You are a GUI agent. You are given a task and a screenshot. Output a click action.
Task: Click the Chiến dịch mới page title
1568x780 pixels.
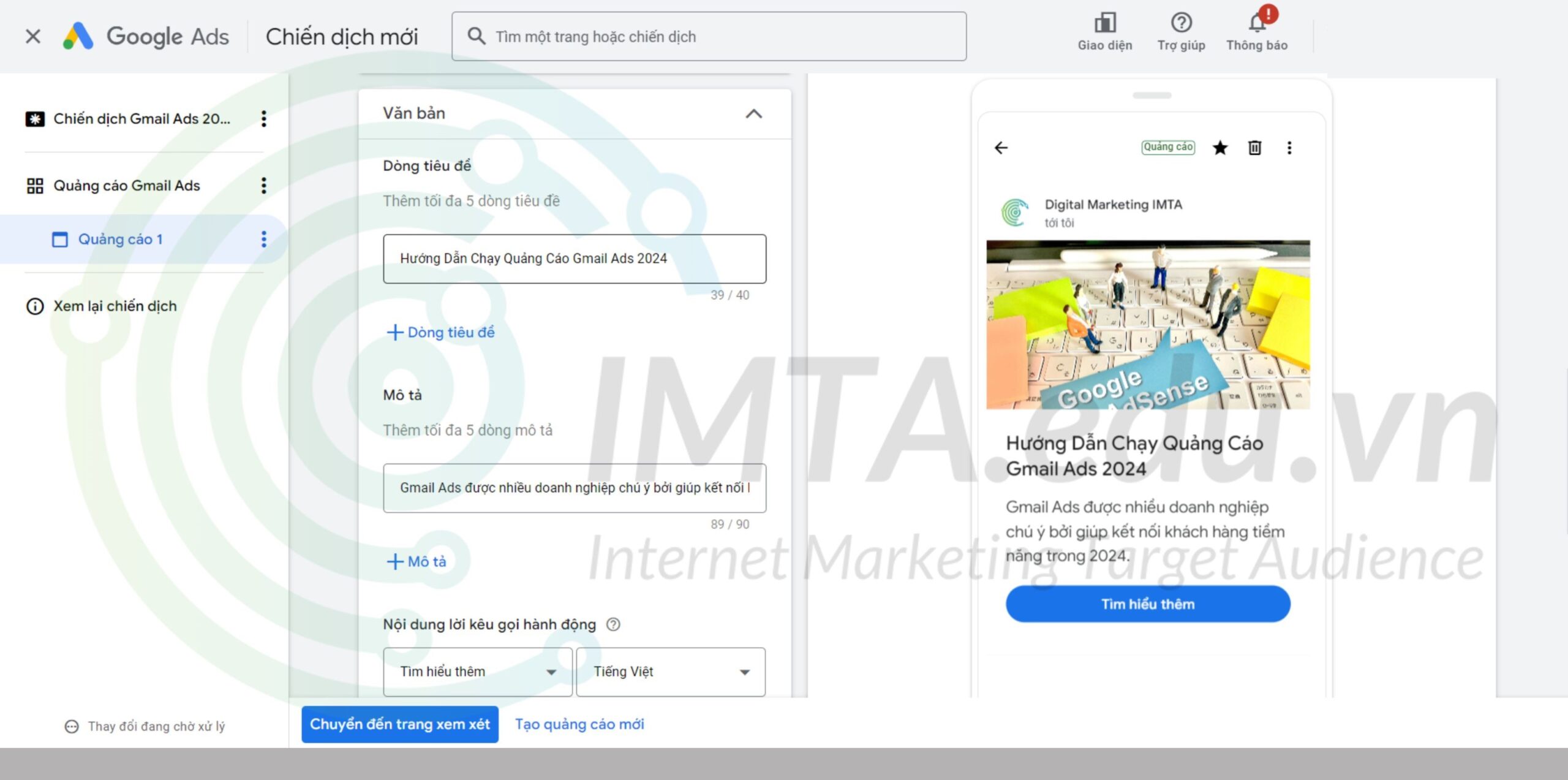point(342,37)
